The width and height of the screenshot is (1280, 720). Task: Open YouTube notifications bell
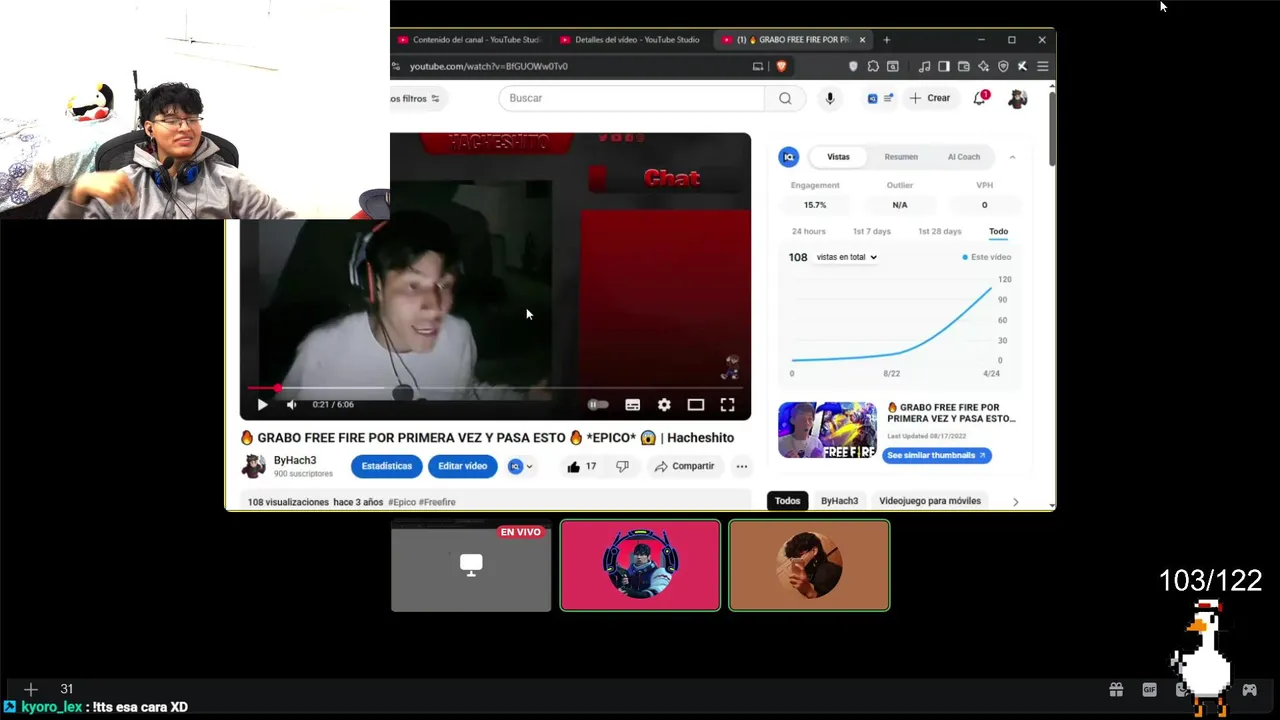tap(980, 98)
